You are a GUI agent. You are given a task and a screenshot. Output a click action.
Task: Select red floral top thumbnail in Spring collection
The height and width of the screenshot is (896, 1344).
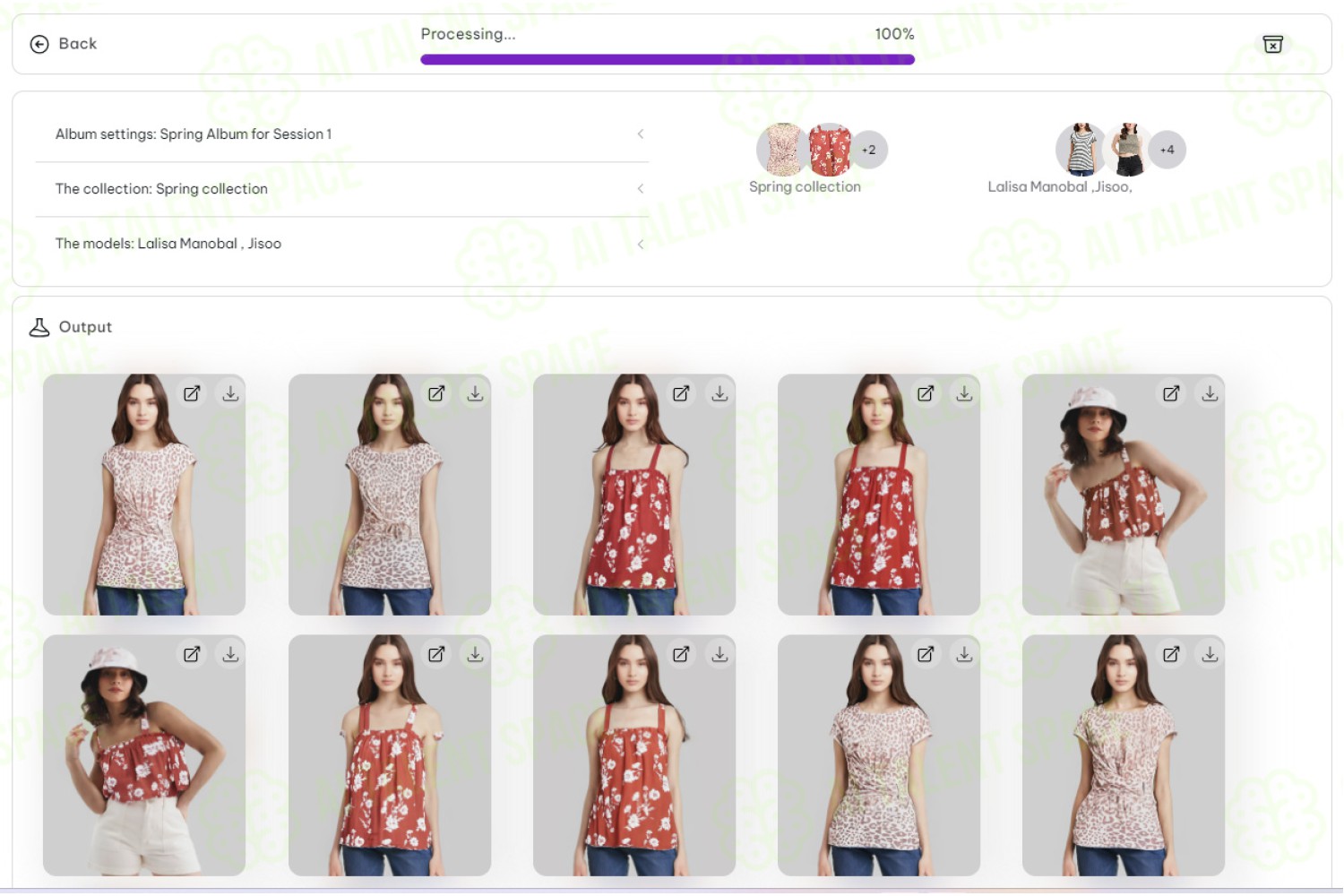point(829,150)
